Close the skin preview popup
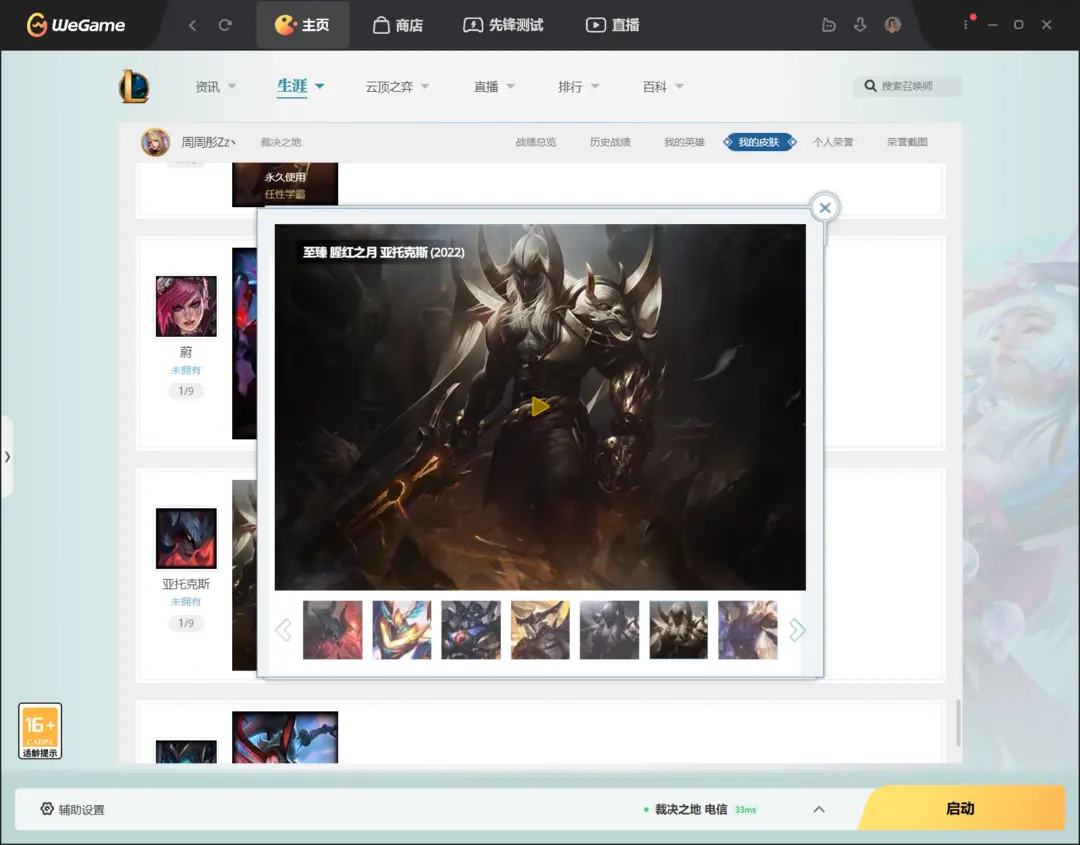This screenshot has height=845, width=1080. [x=824, y=207]
